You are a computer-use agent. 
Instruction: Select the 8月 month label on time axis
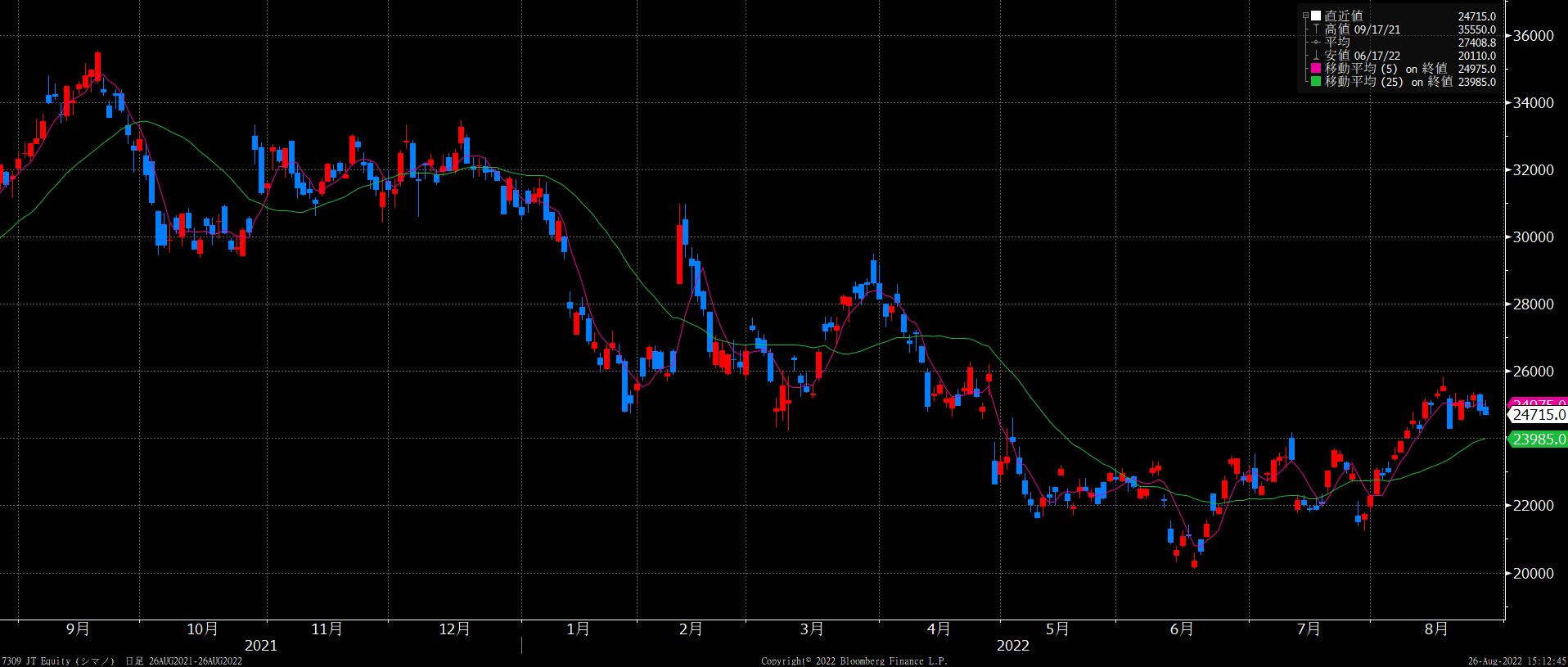tap(1435, 629)
